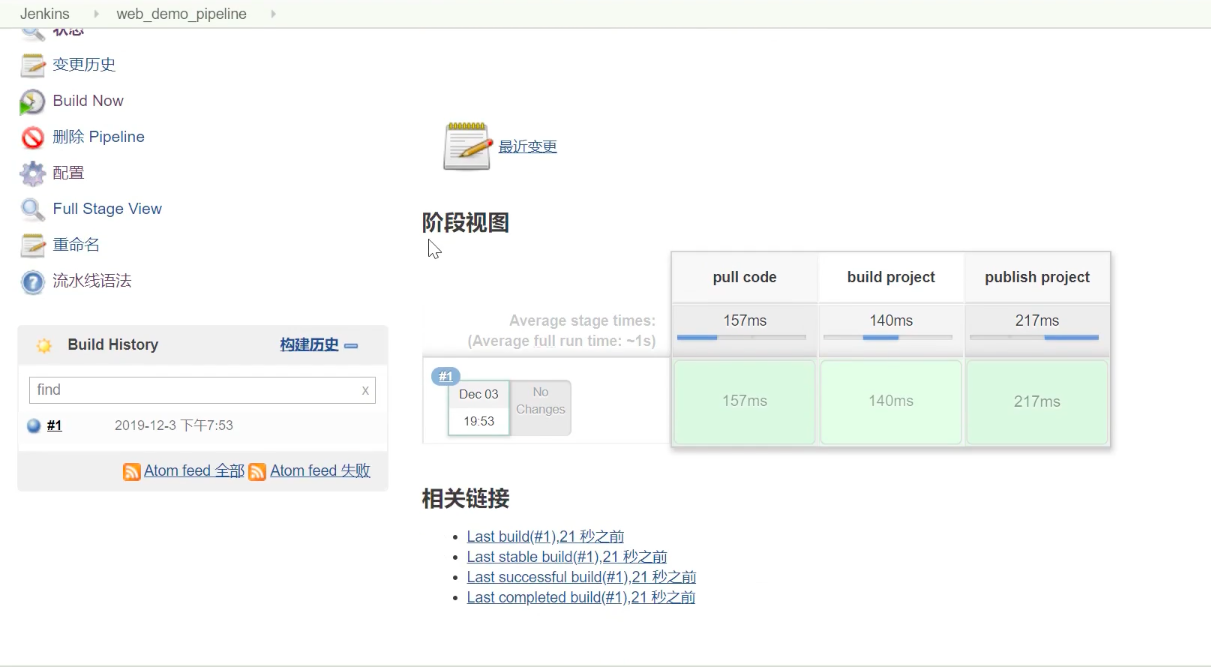Open web_demo_pipeline breadcrumb link
Image resolution: width=1211 pixels, height=667 pixels.
pyautogui.click(x=182, y=14)
